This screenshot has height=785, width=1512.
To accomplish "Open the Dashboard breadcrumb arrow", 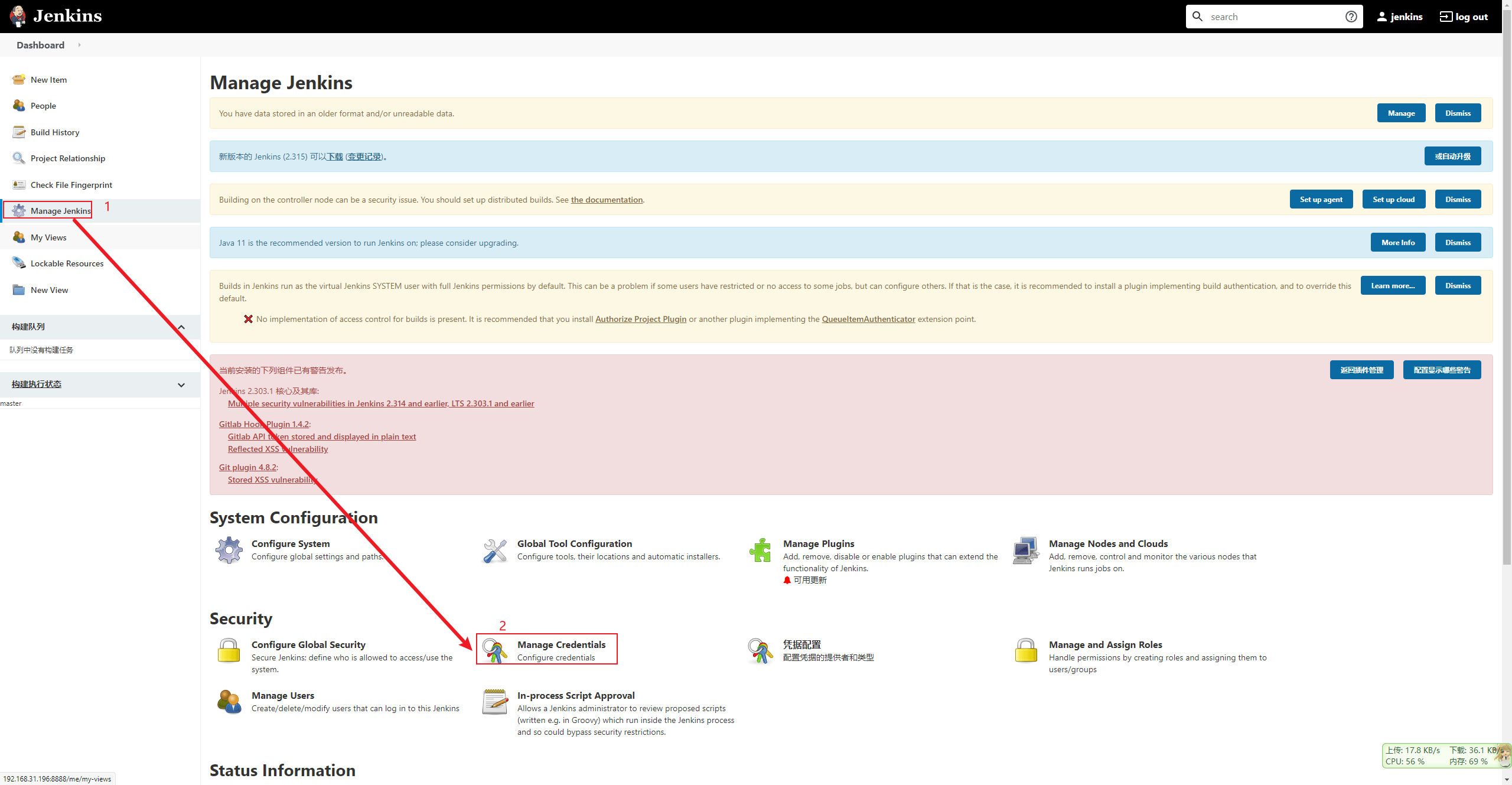I will coord(79,45).
